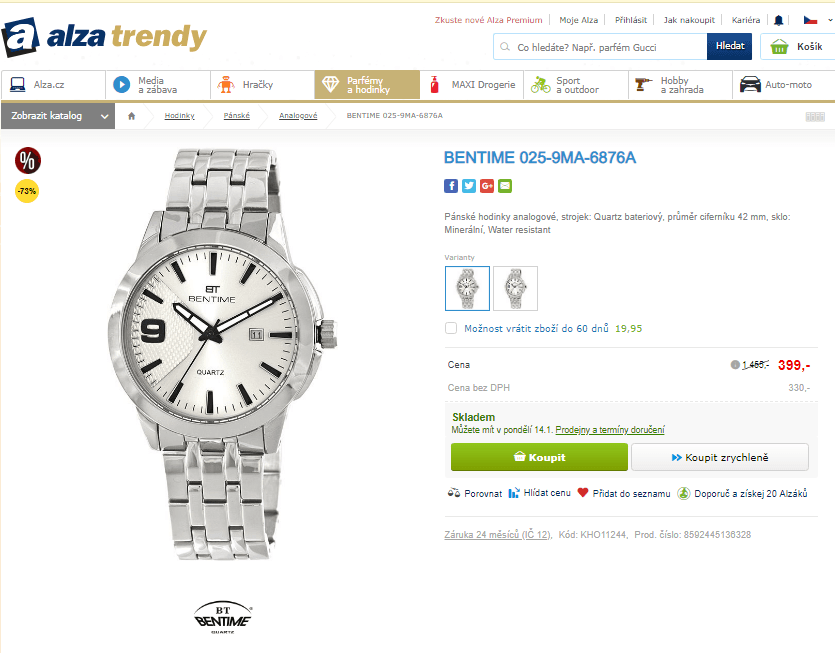Image resolution: width=835 pixels, height=653 pixels.
Task: Click the Koupit zrychleně button
Action: click(719, 457)
